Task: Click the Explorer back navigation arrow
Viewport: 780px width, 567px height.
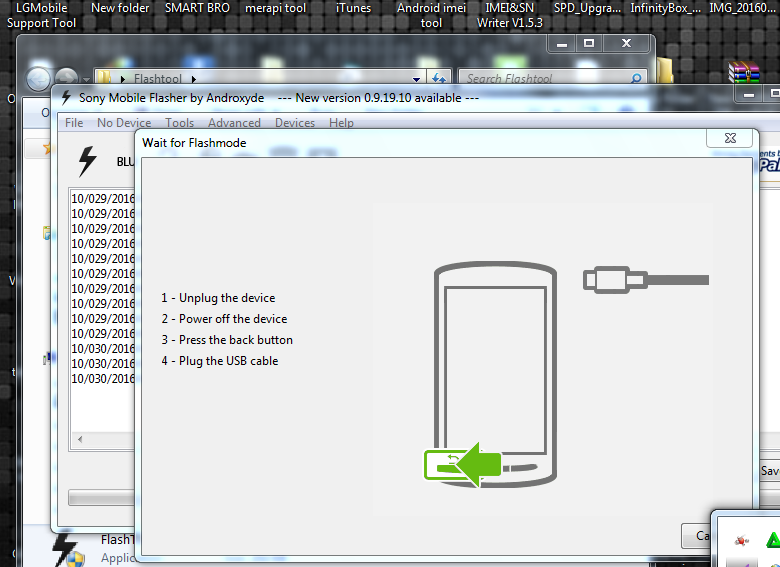Action: [39, 79]
